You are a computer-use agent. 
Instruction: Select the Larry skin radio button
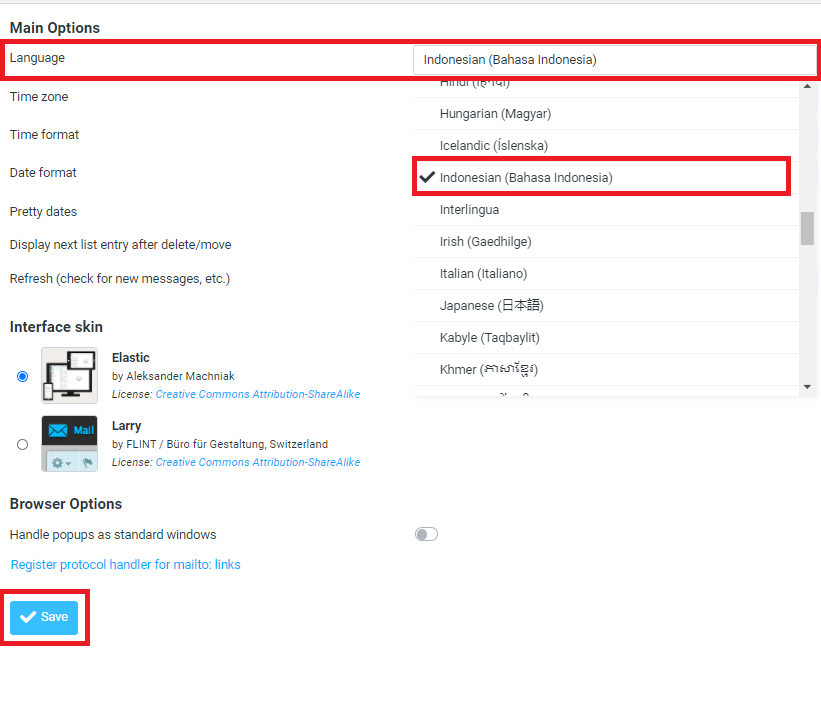click(x=23, y=444)
